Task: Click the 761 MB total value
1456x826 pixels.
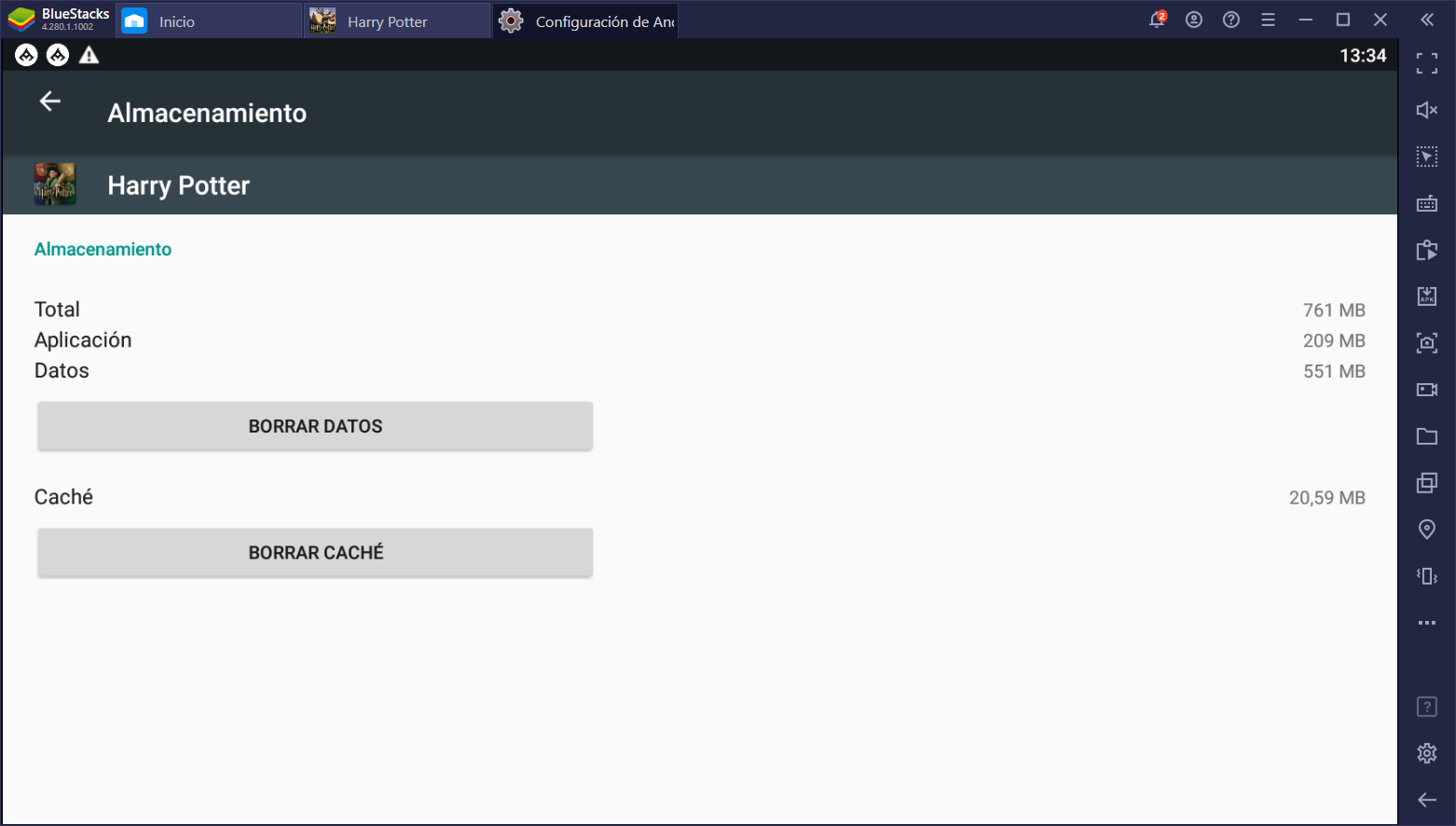Action: (x=1334, y=310)
